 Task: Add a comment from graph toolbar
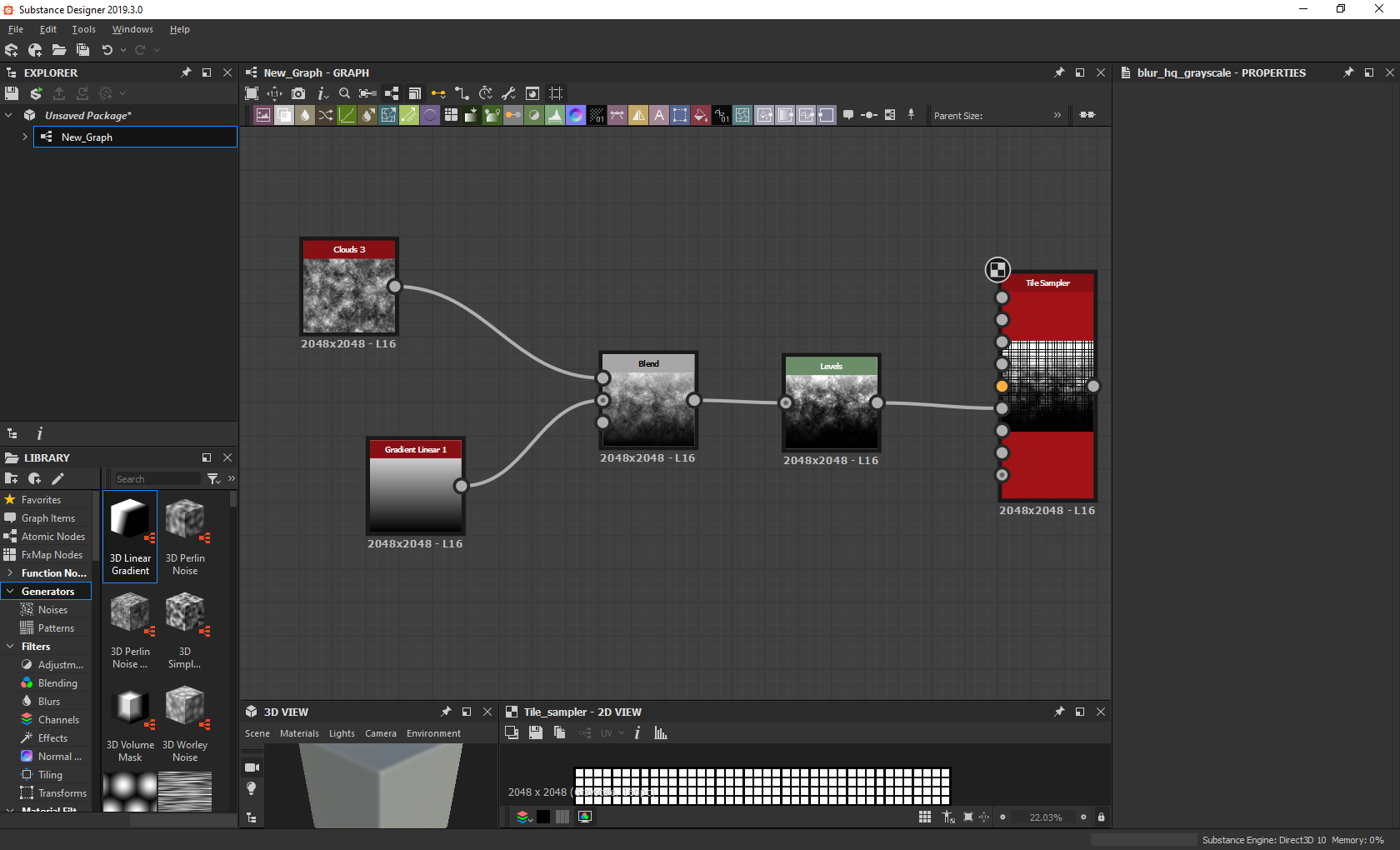pos(848,115)
